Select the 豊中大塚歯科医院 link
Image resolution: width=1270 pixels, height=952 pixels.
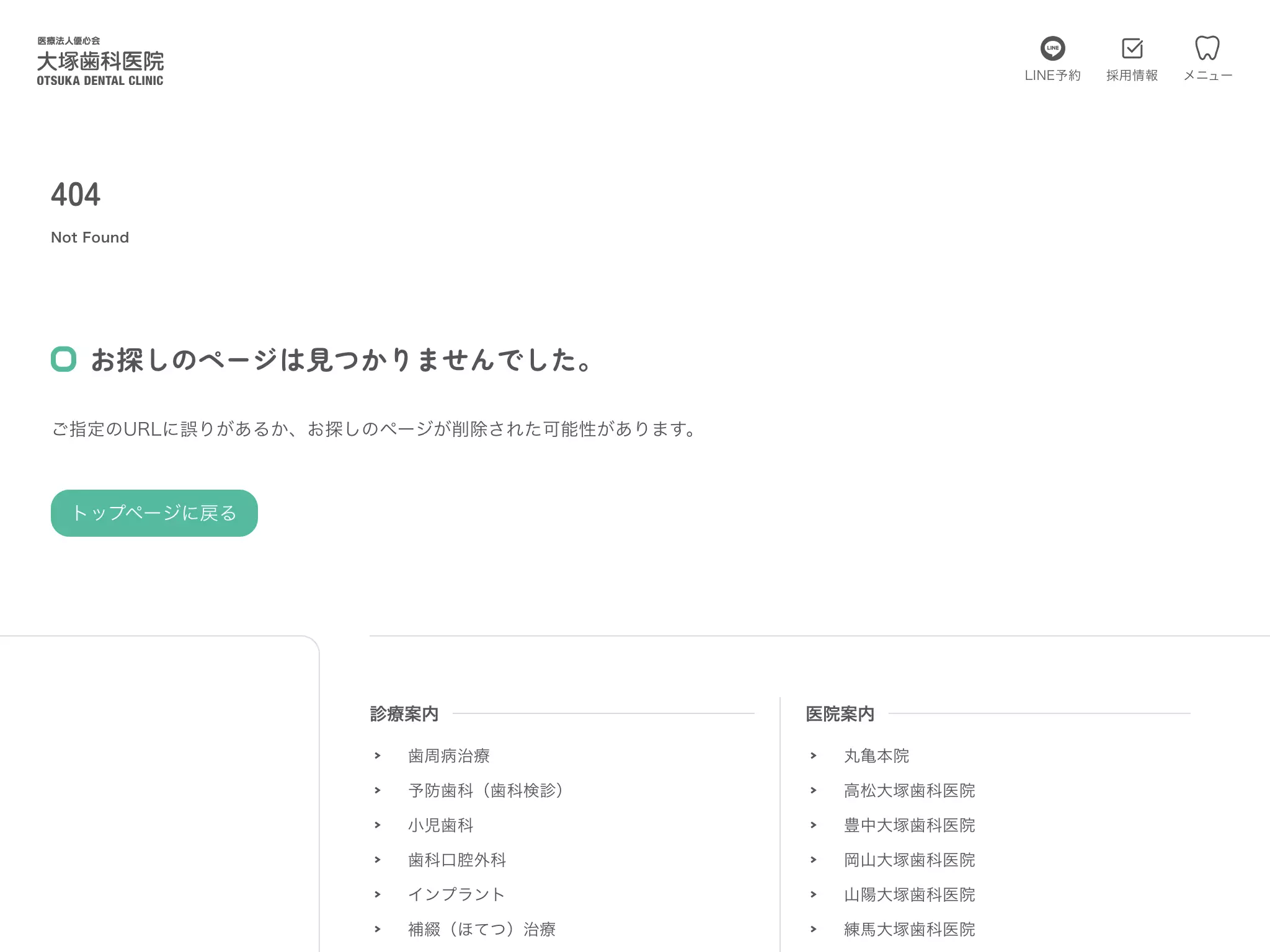click(x=910, y=825)
